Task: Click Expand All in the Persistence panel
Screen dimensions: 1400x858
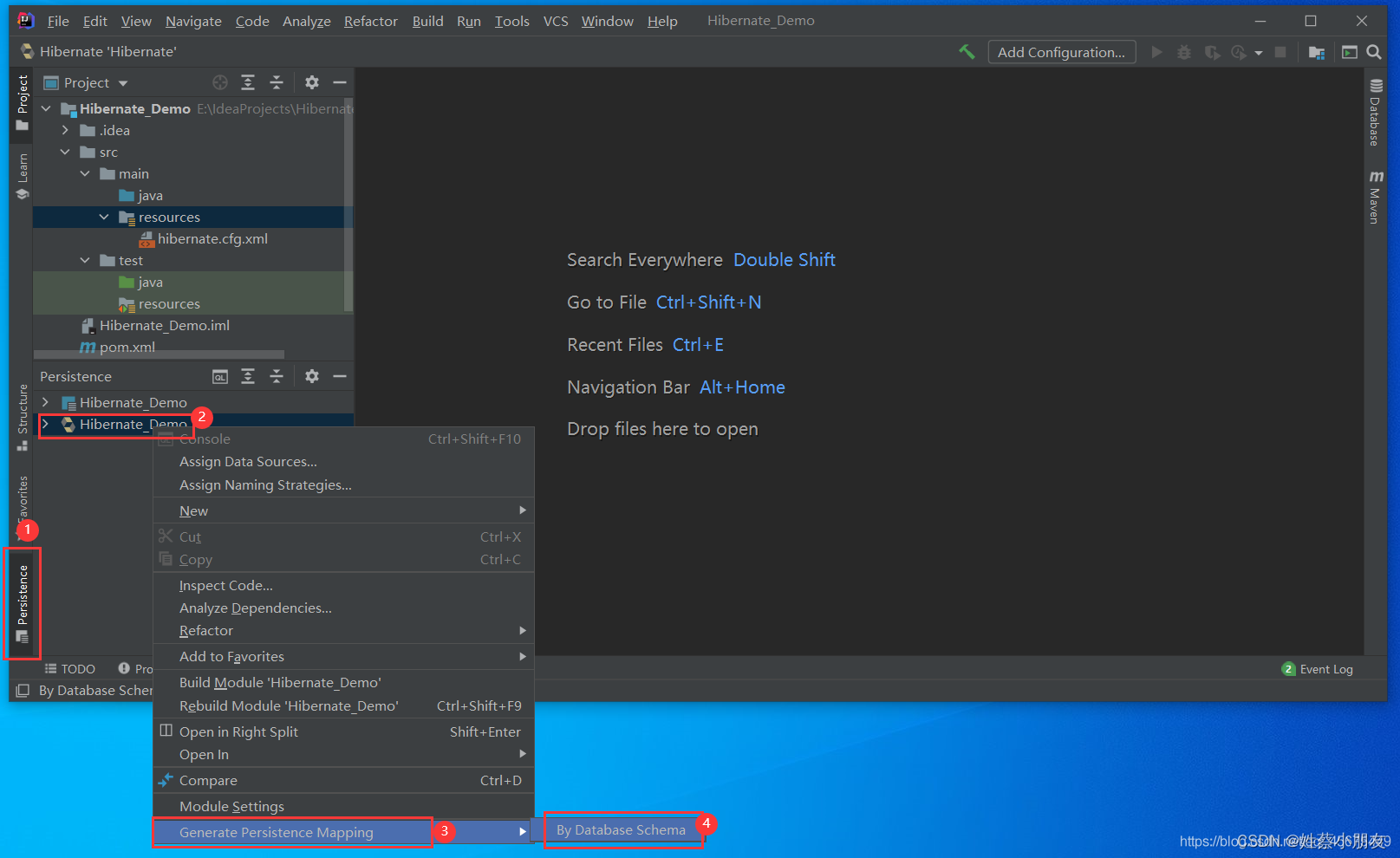Action: [248, 376]
